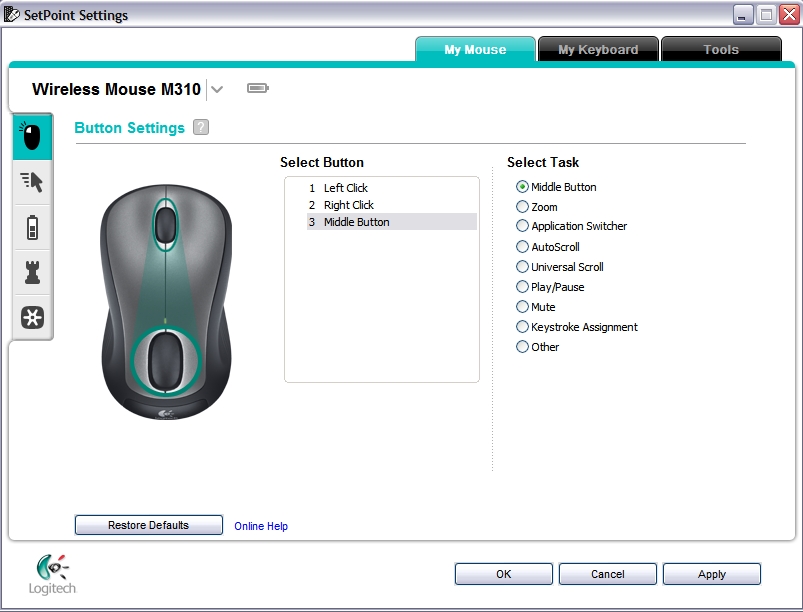Select the Application Switcher radio option
Image resolution: width=803 pixels, height=612 pixels.
click(x=522, y=226)
